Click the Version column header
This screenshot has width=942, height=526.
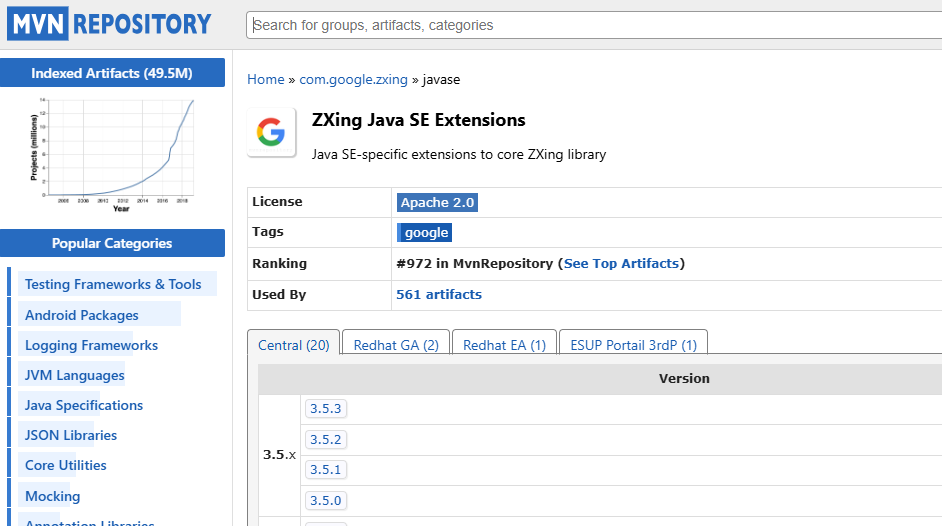[684, 379]
